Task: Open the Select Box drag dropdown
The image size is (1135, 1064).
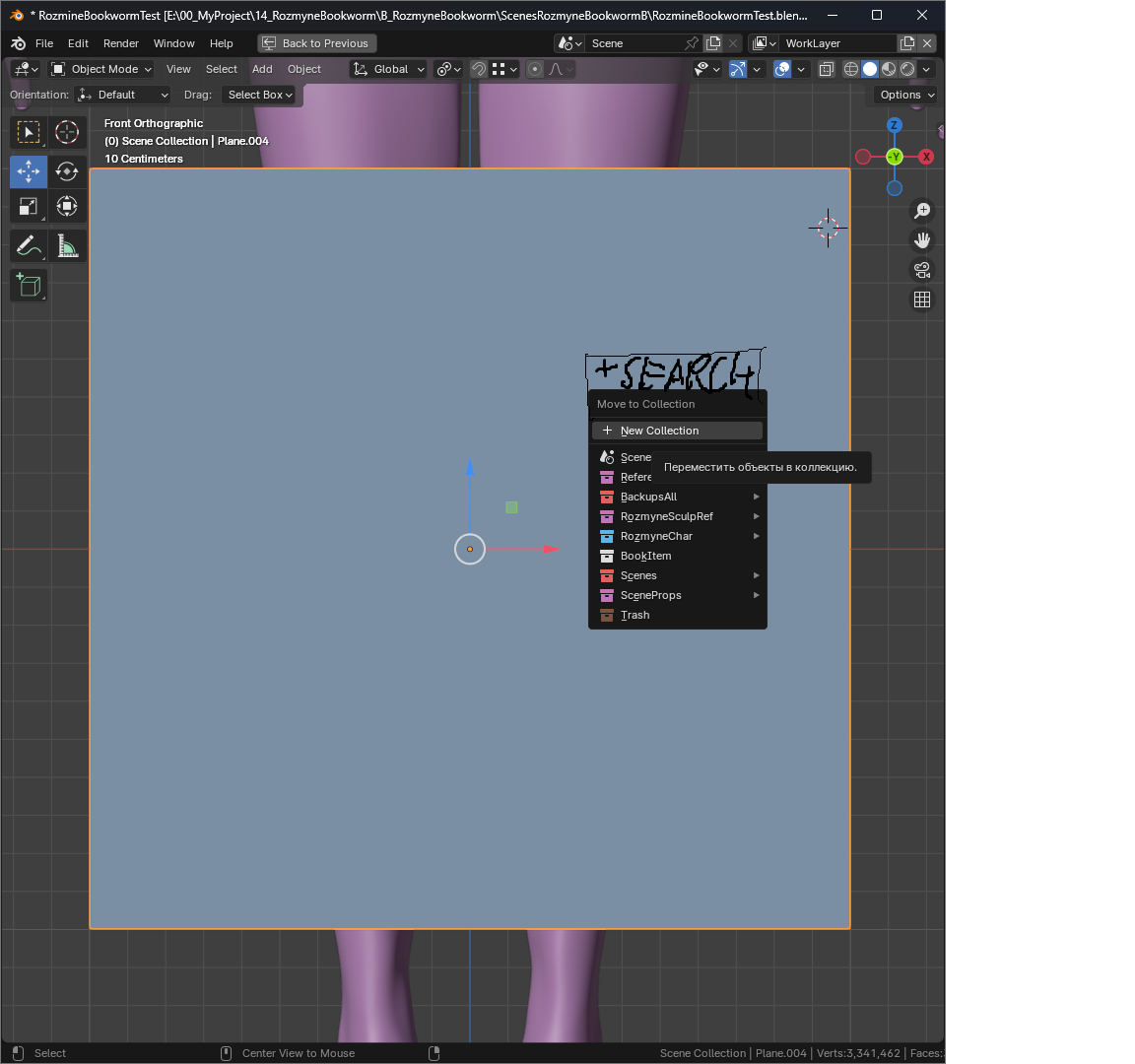Action: (x=260, y=95)
